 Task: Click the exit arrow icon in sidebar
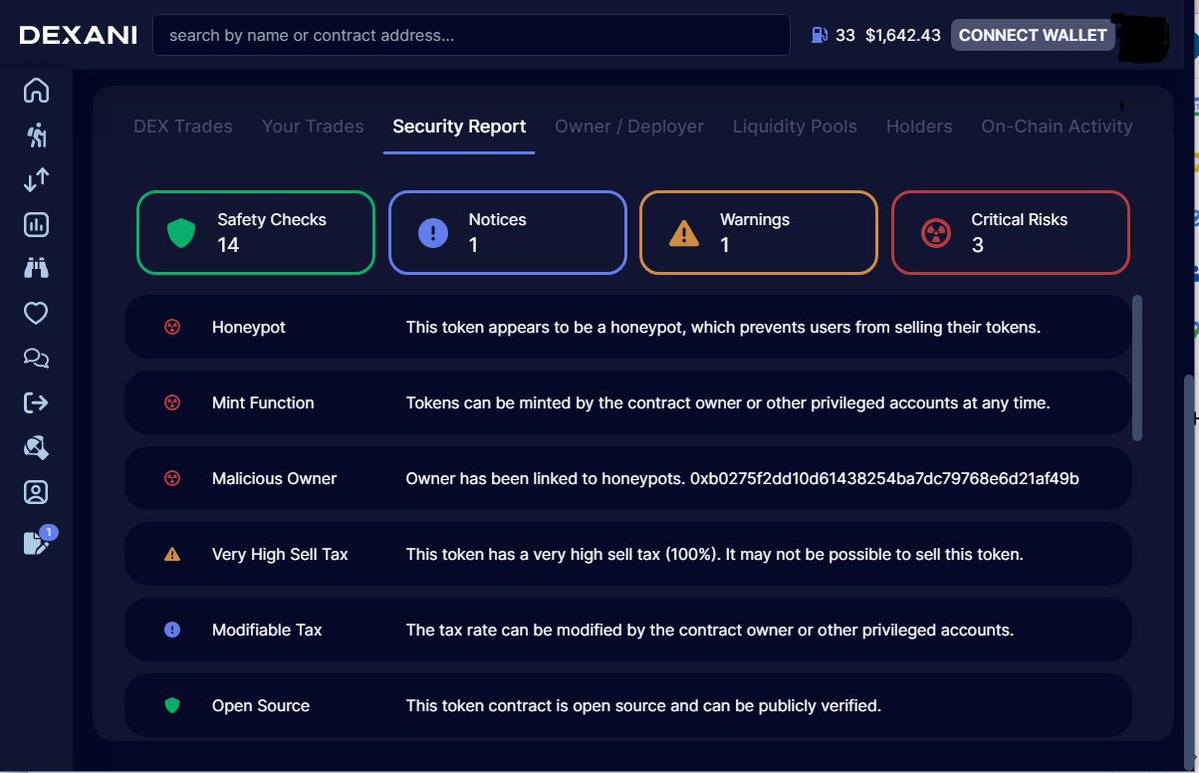36,403
